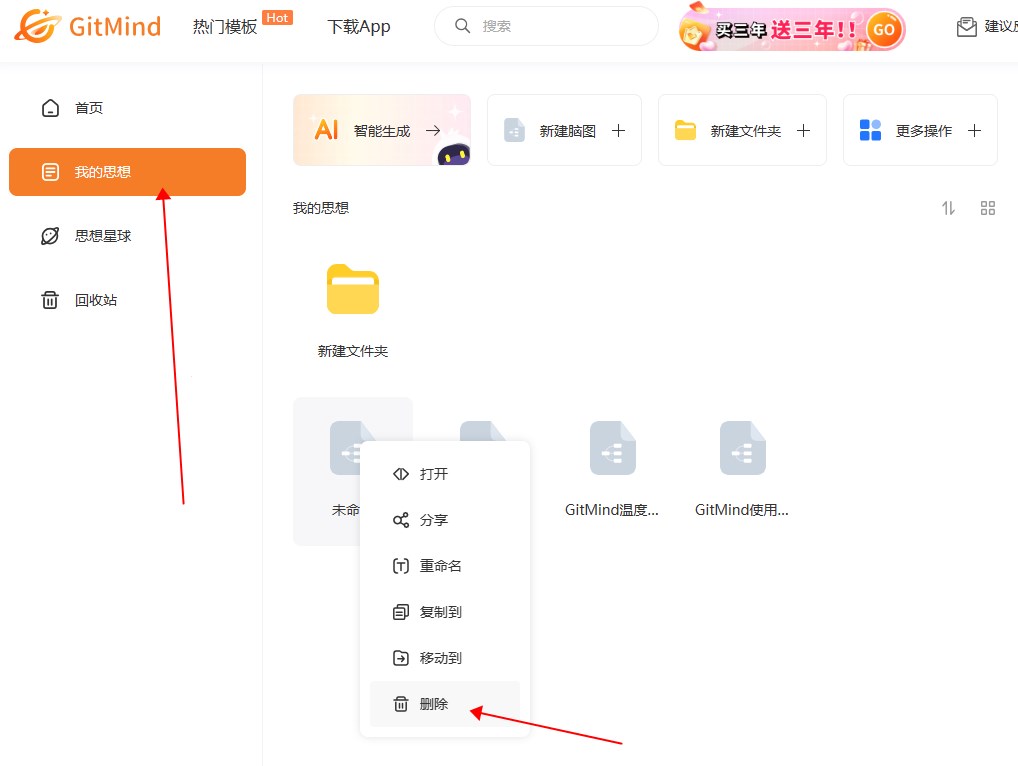Click the GitMind logo
Viewport: 1018px width, 766px height.
88,26
